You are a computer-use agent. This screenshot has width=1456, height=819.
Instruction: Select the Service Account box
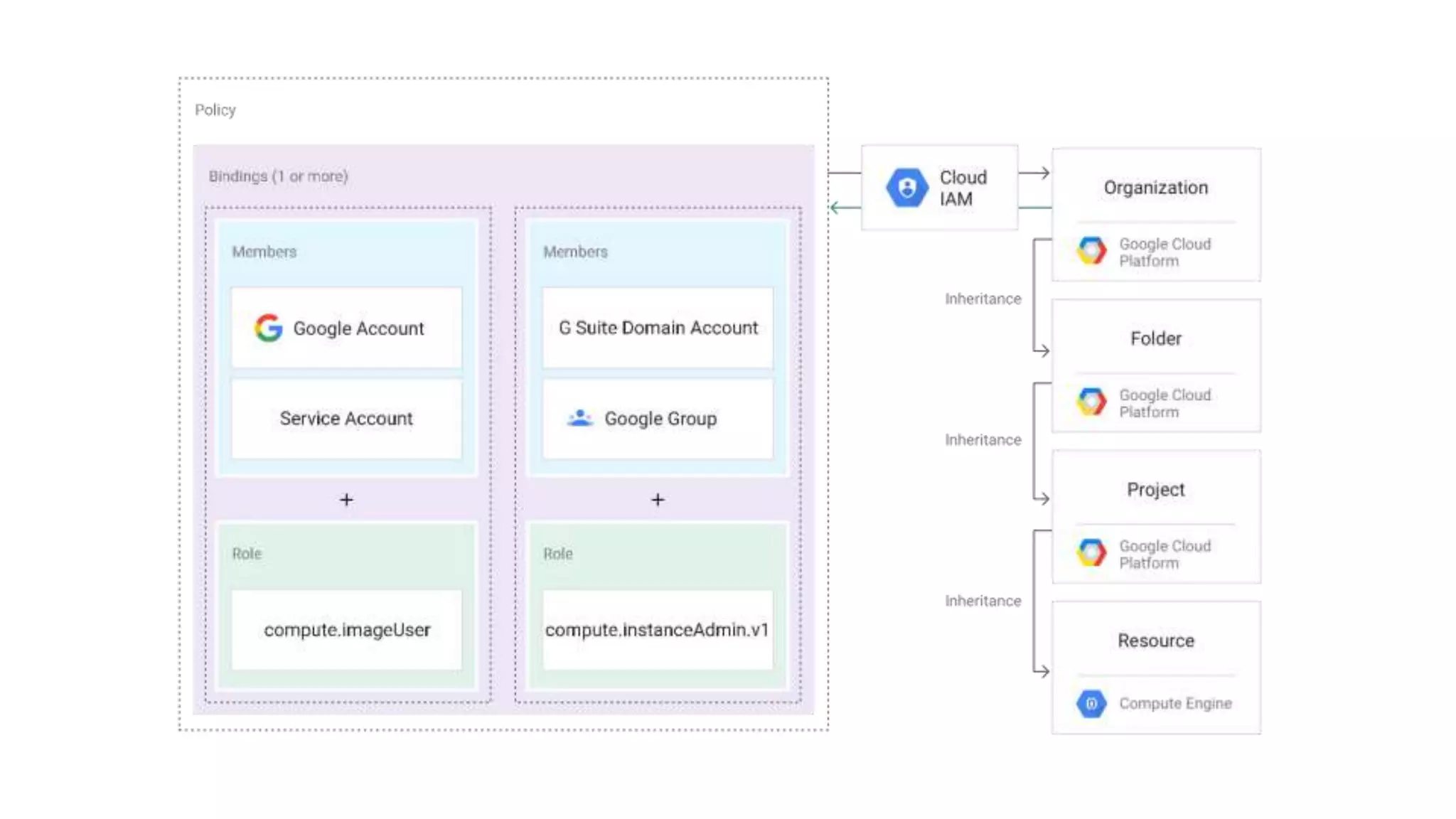coord(346,418)
